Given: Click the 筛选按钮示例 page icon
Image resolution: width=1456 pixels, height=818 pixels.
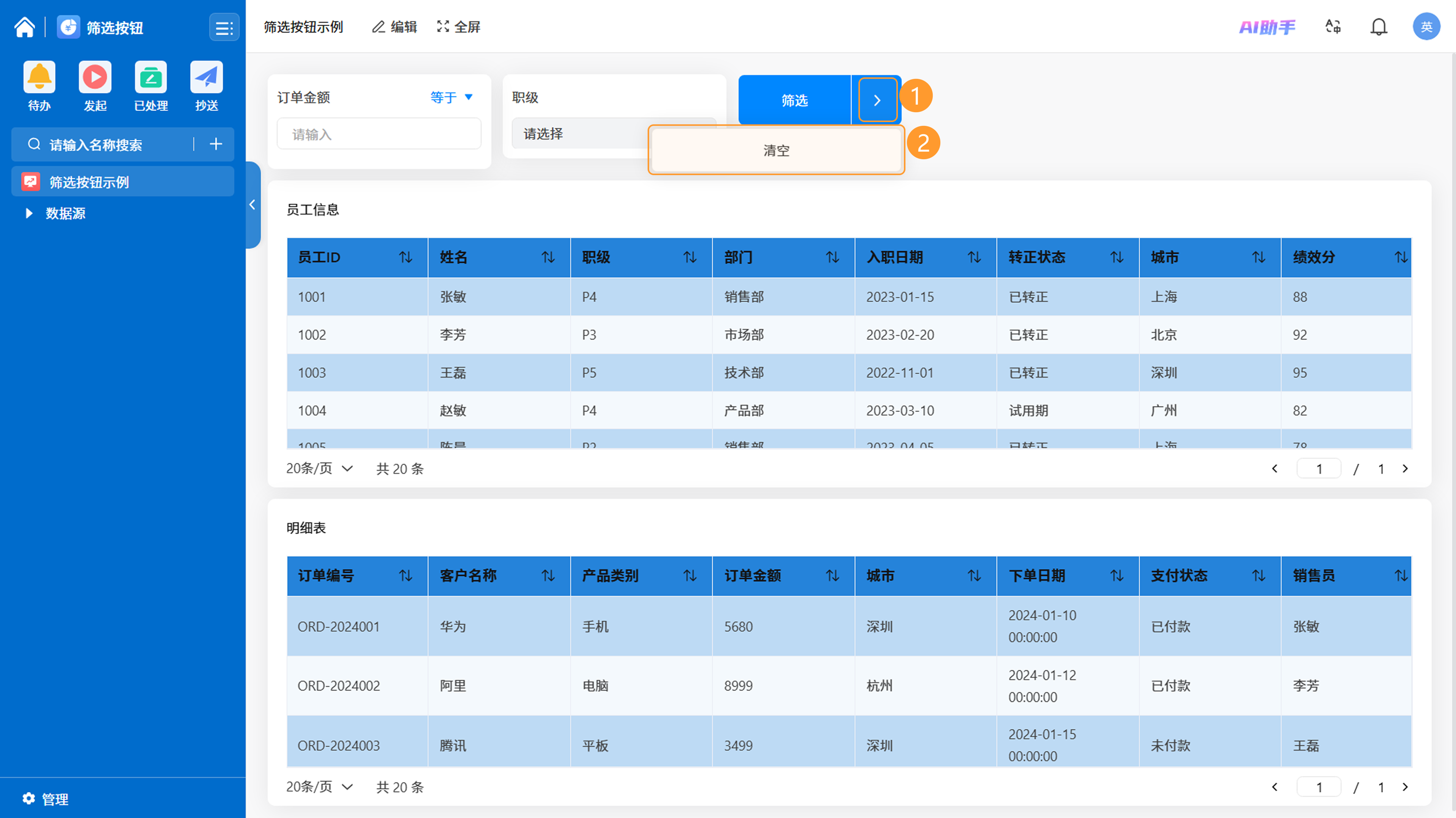Looking at the screenshot, I should coord(30,181).
